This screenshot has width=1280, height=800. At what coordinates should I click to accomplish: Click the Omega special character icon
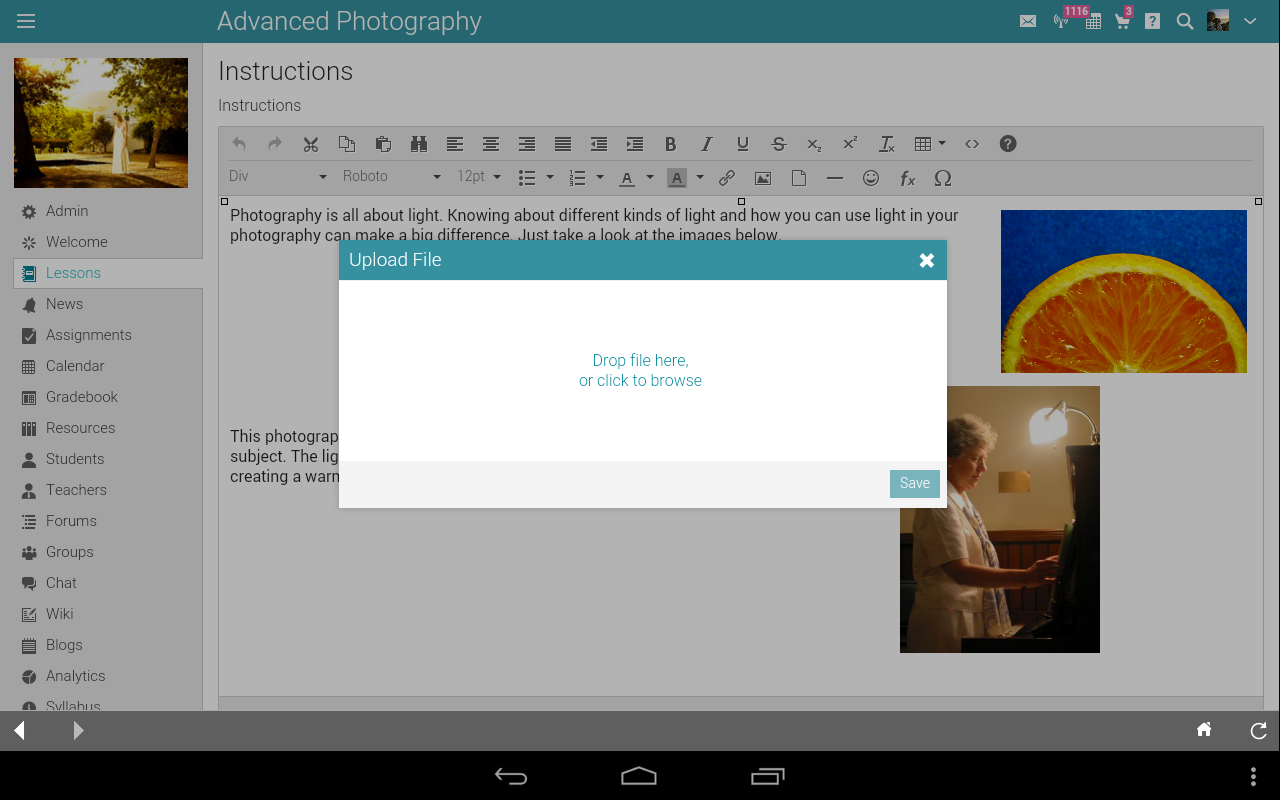[942, 178]
